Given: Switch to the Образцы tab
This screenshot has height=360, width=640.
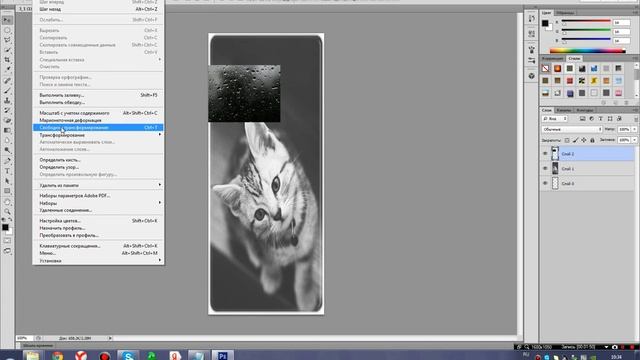Looking at the screenshot, I should [x=565, y=13].
